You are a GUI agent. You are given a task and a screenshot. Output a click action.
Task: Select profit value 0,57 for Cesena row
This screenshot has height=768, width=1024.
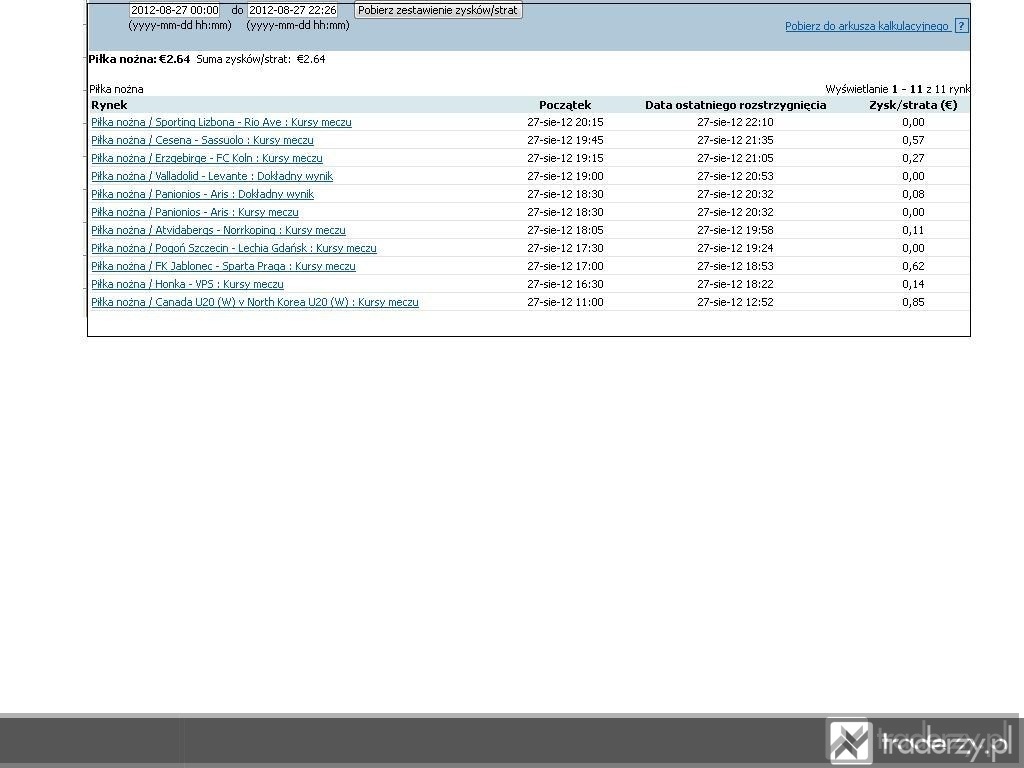pyautogui.click(x=913, y=140)
